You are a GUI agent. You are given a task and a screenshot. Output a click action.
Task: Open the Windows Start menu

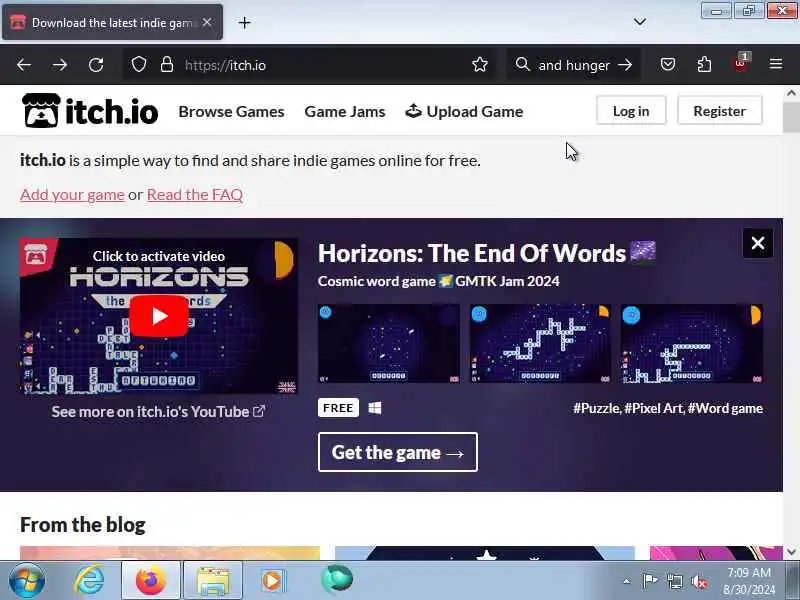click(27, 580)
